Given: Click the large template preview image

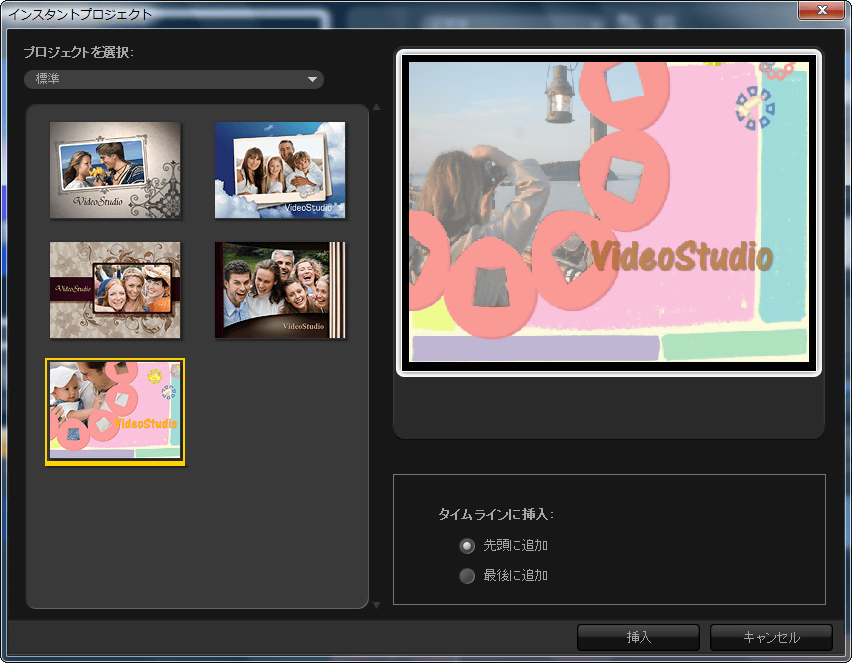Looking at the screenshot, I should click(609, 212).
